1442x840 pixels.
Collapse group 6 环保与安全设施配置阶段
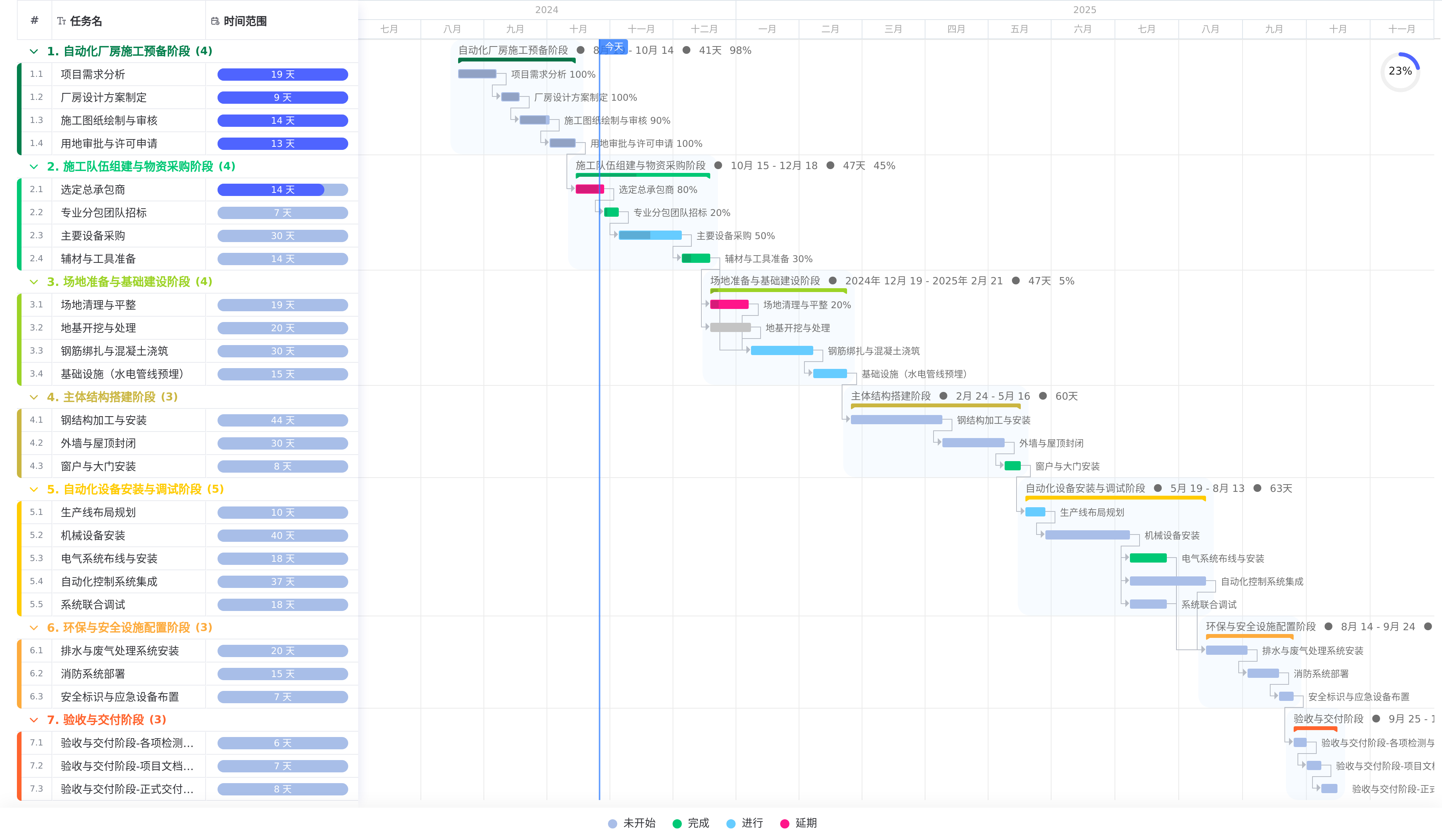(34, 628)
